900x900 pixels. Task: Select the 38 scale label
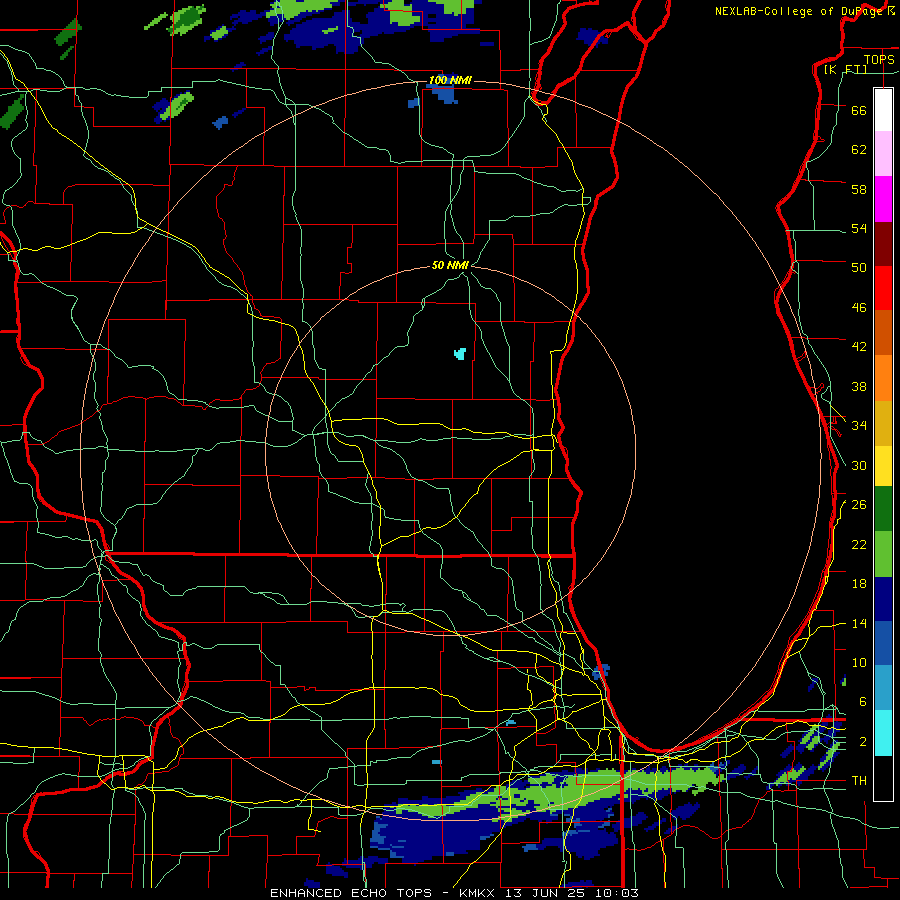click(859, 386)
